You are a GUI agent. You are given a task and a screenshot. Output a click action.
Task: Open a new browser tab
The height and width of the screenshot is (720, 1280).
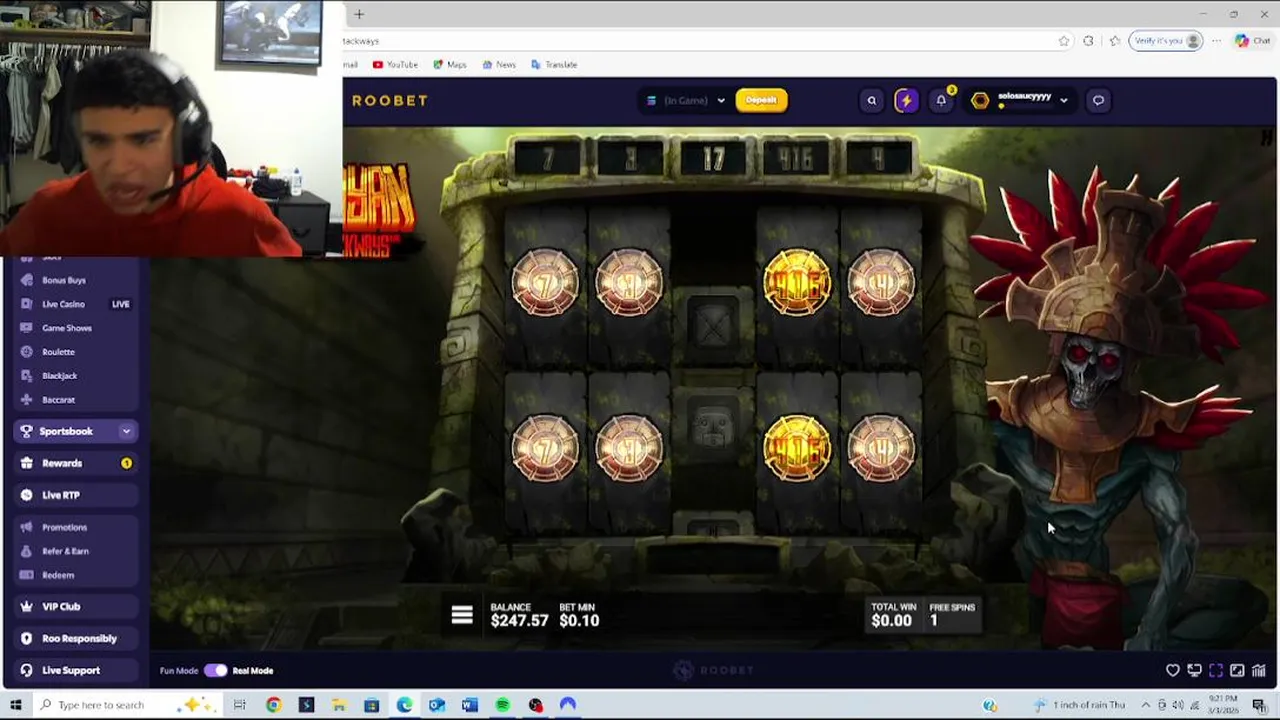[x=359, y=14]
